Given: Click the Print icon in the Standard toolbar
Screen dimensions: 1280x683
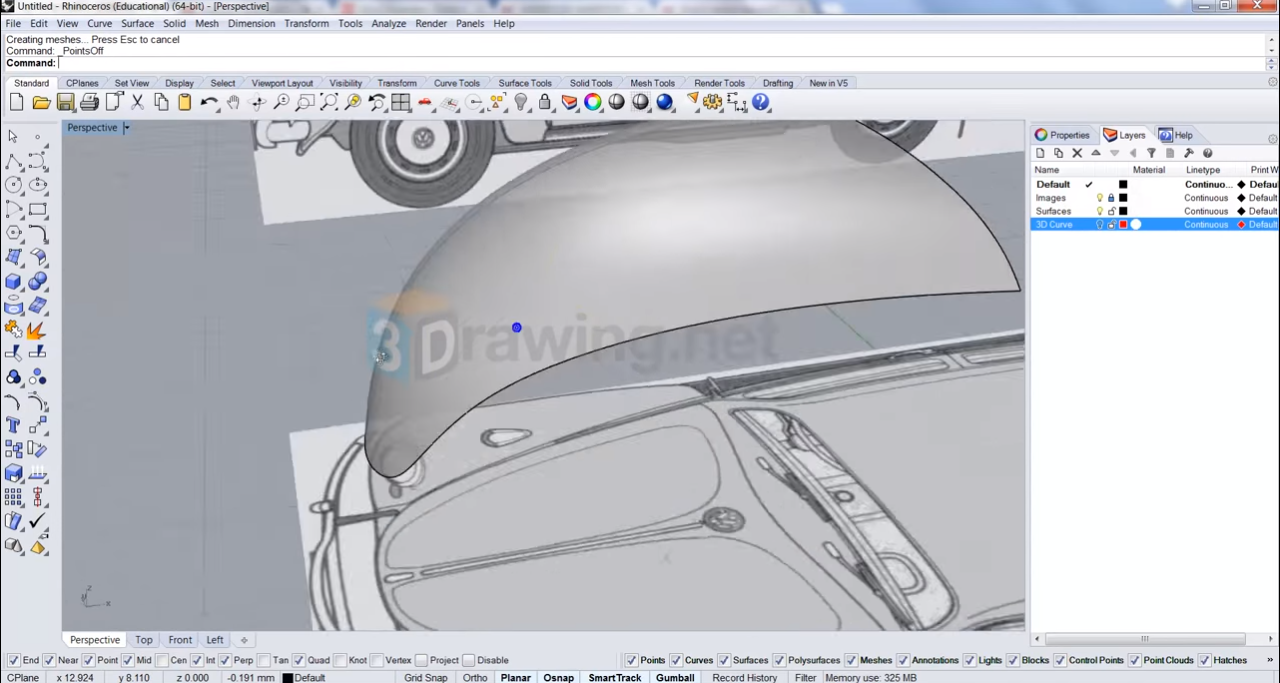Looking at the screenshot, I should [x=89, y=102].
